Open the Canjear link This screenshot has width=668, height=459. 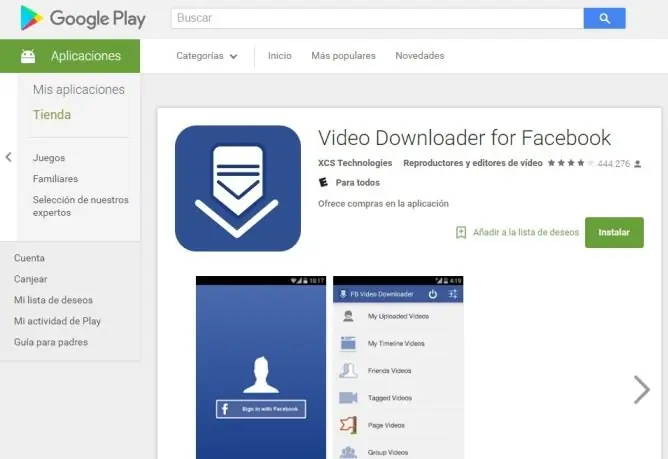click(x=31, y=279)
